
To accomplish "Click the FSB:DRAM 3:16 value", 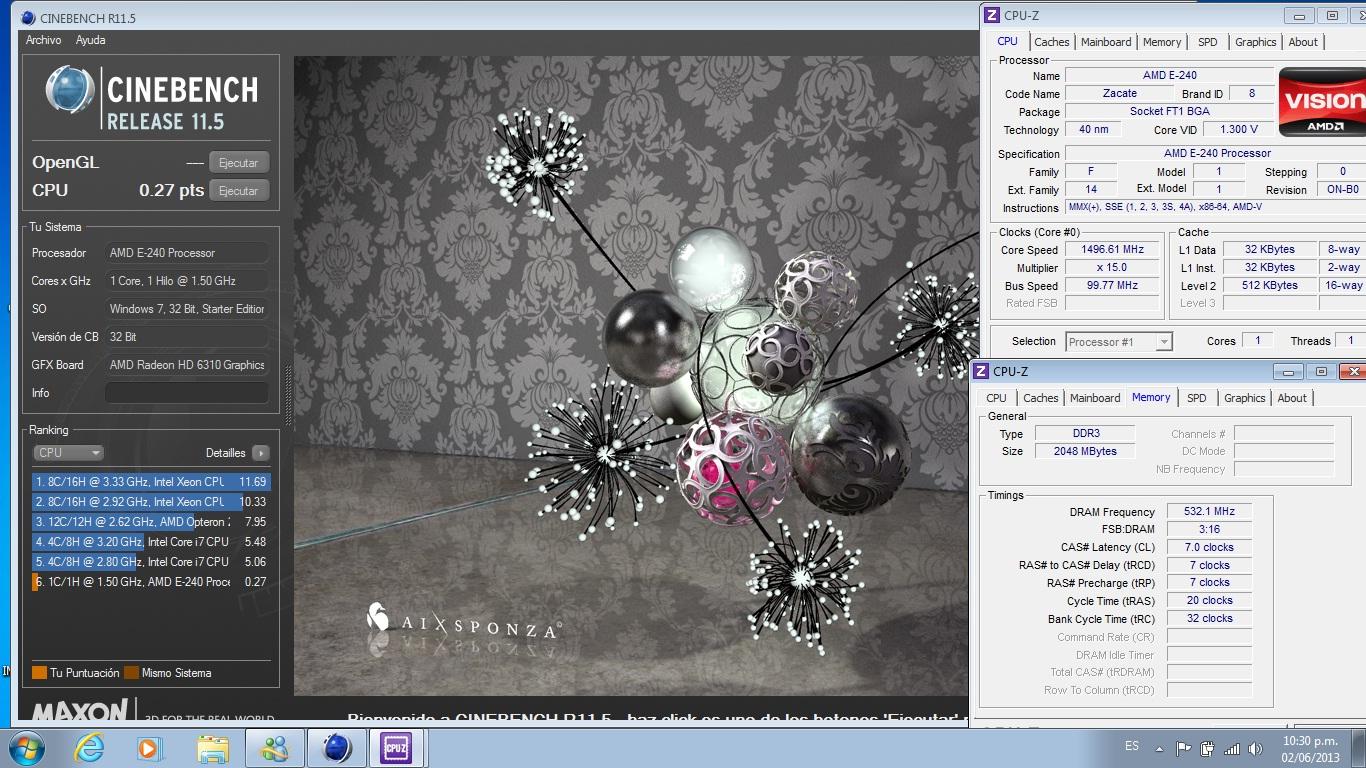I will [x=1209, y=530].
